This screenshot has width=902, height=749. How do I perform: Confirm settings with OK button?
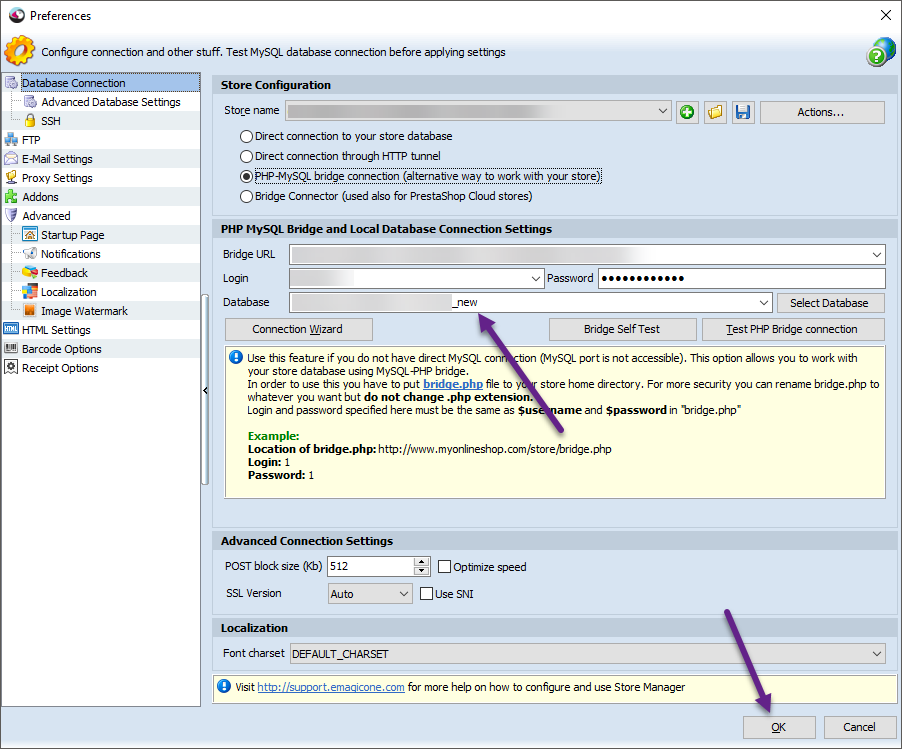click(x=779, y=727)
